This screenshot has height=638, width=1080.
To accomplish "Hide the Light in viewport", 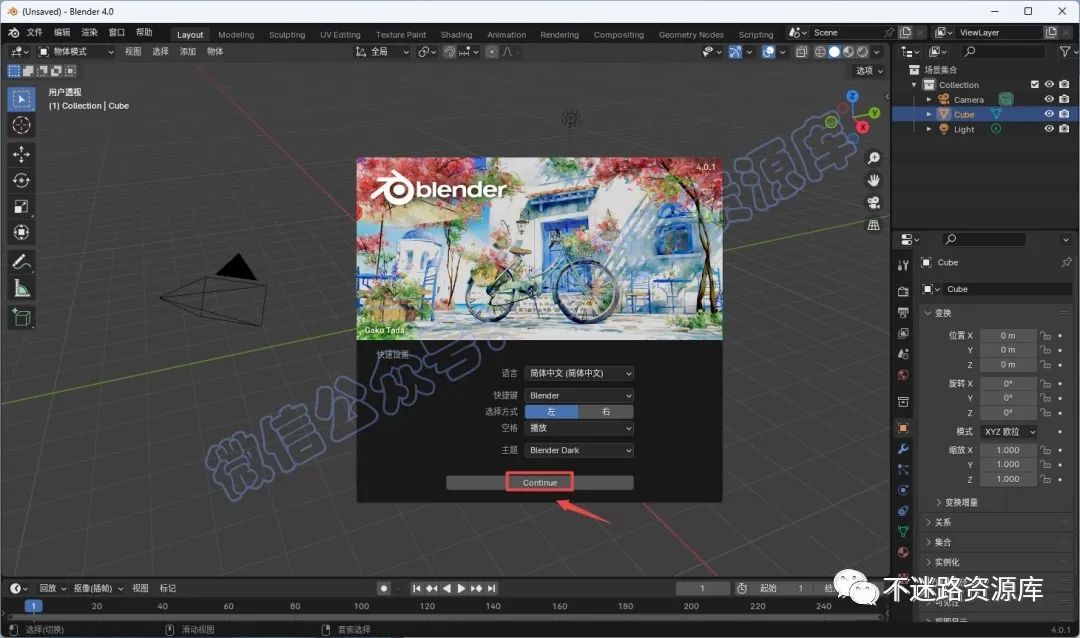I will point(1049,129).
